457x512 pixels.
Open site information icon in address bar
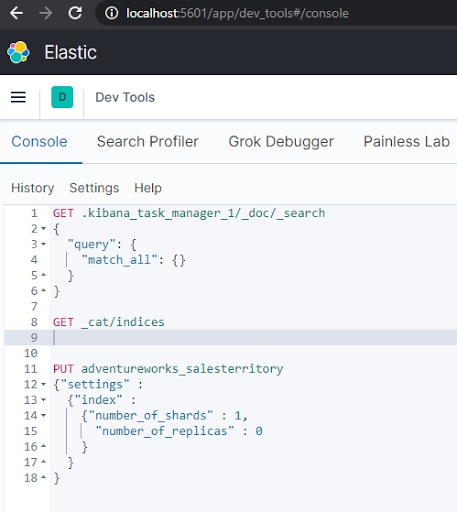click(x=111, y=13)
